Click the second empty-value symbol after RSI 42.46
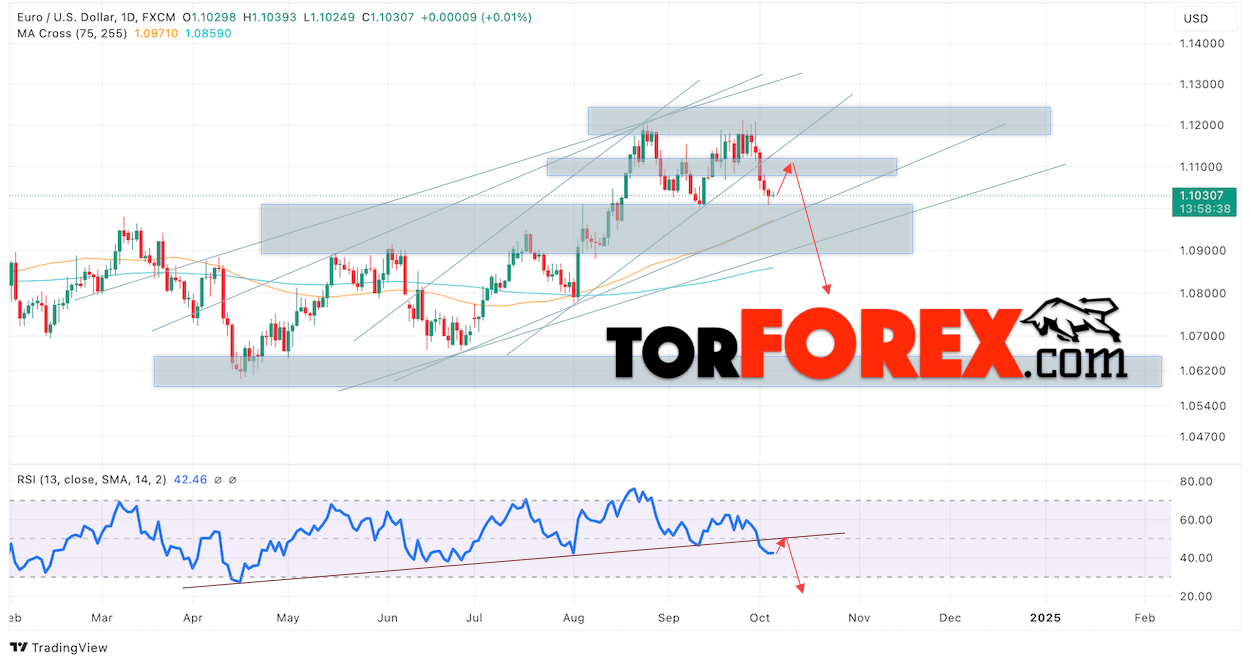Image resolution: width=1251 pixels, height=664 pixels. point(233,480)
